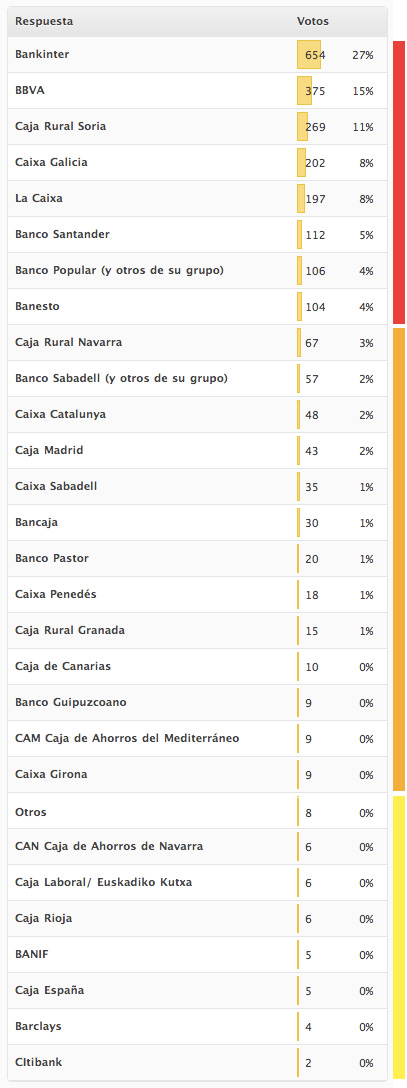Click the Votos column header

point(313,22)
